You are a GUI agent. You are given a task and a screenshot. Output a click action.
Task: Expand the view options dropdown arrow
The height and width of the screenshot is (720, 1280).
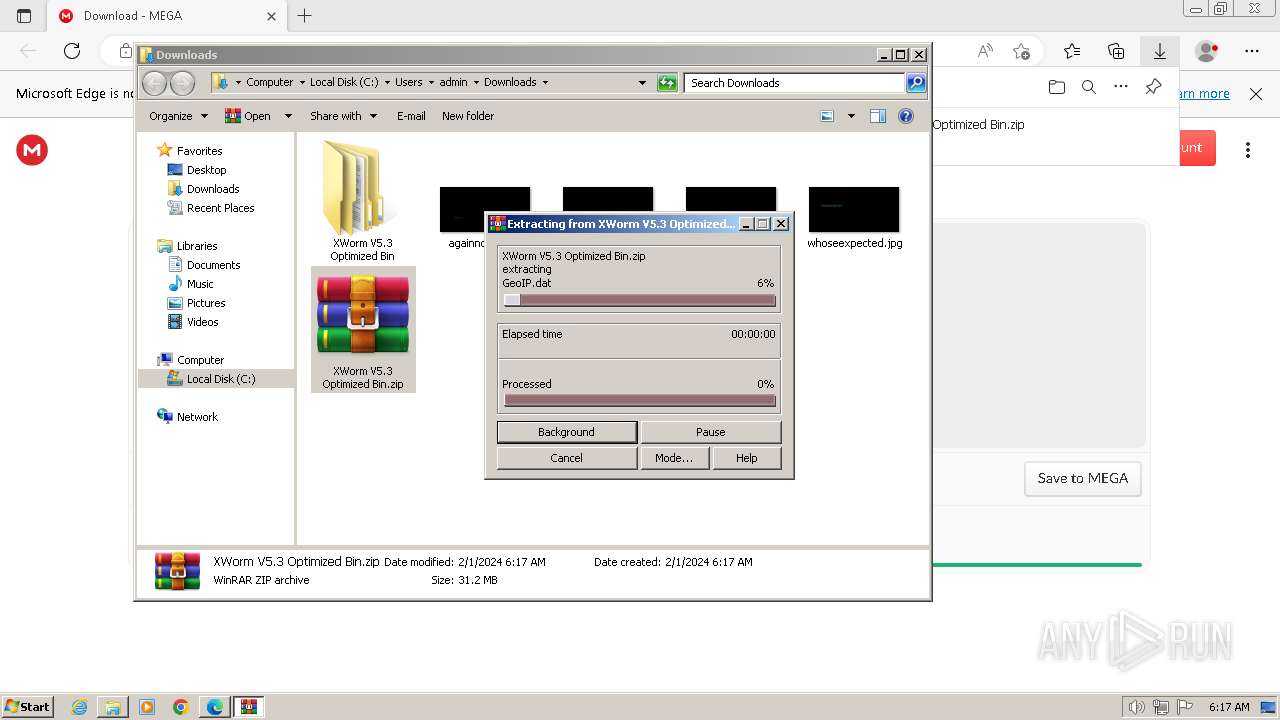[x=851, y=116]
